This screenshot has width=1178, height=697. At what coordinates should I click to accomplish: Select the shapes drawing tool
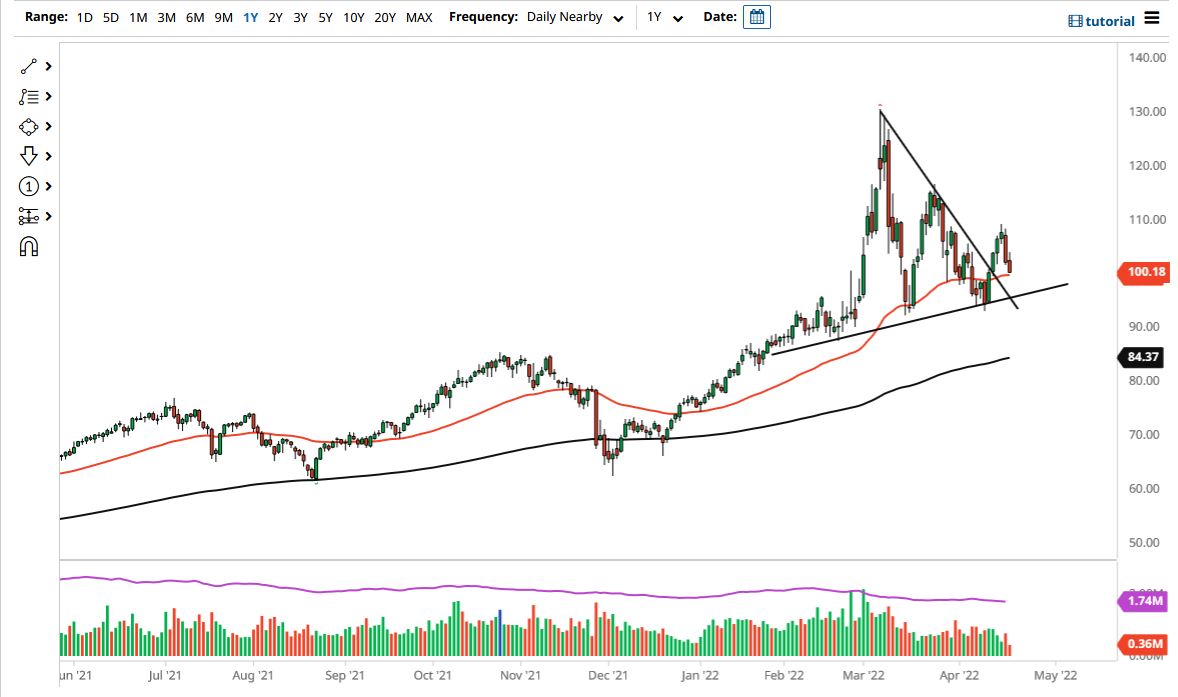point(29,126)
